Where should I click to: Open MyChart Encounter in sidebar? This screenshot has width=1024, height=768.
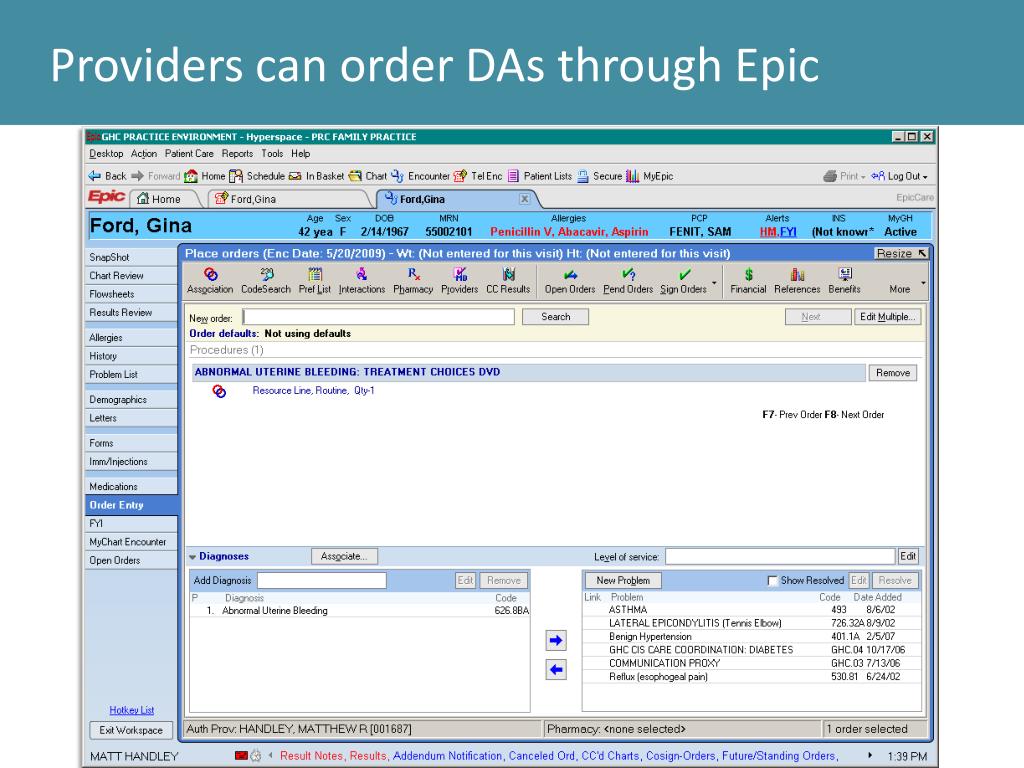(131, 542)
